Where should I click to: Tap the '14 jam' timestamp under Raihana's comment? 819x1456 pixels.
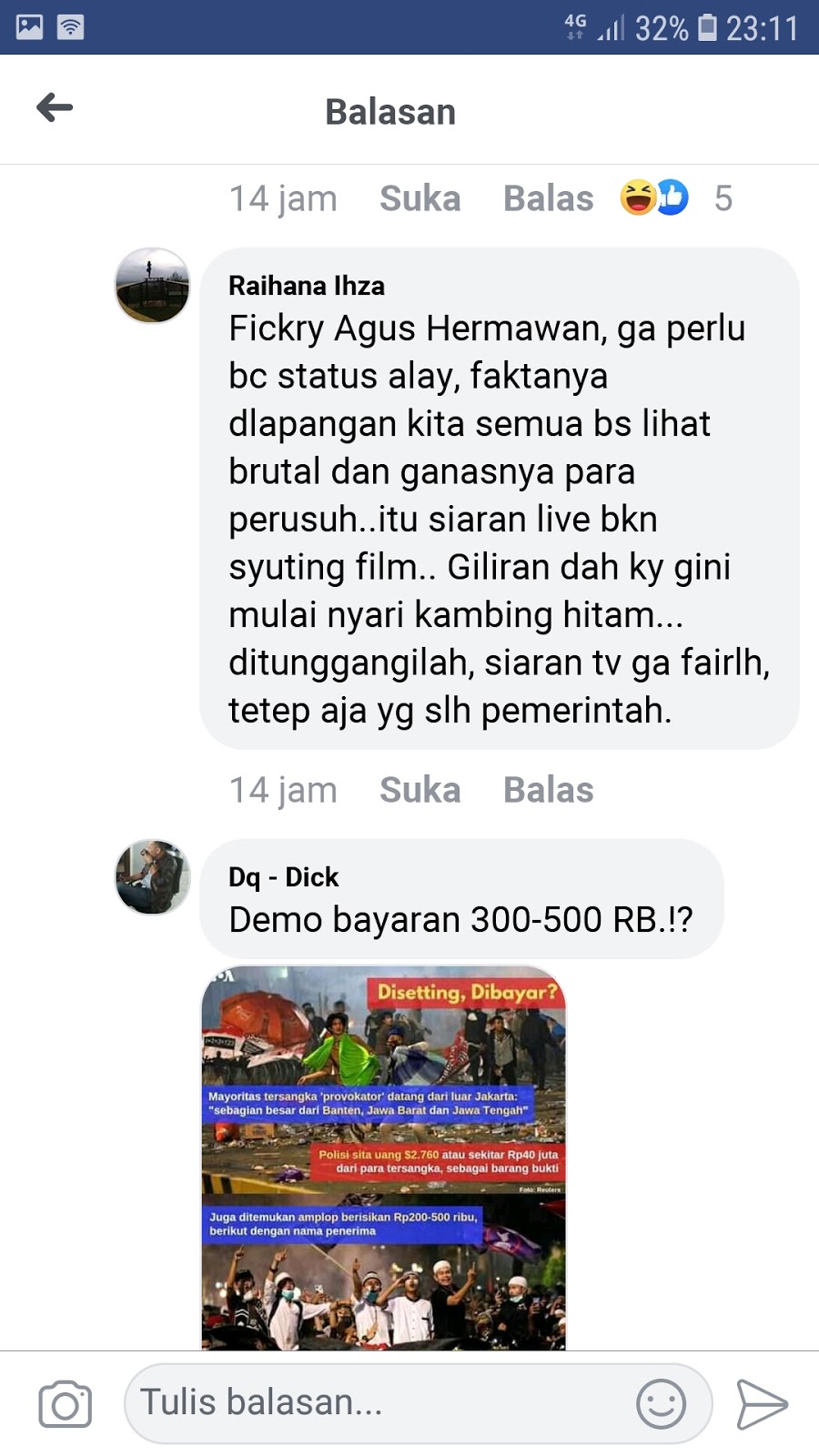[x=283, y=790]
